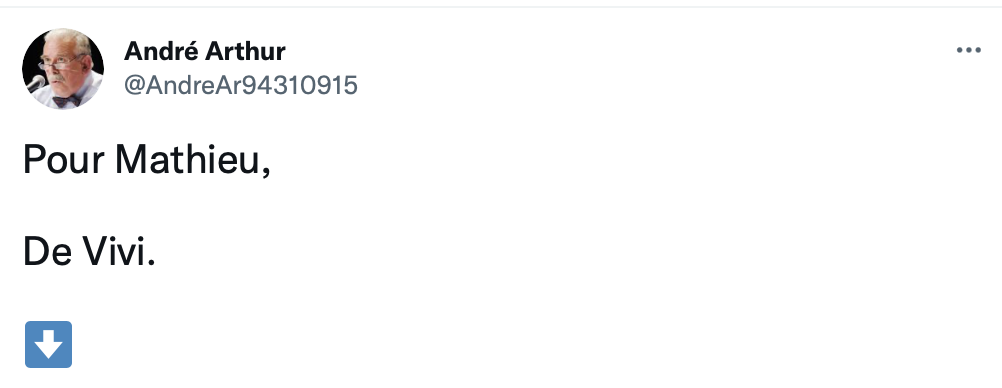Click the first name 'André' in header
The image size is (1002, 388).
[161, 51]
